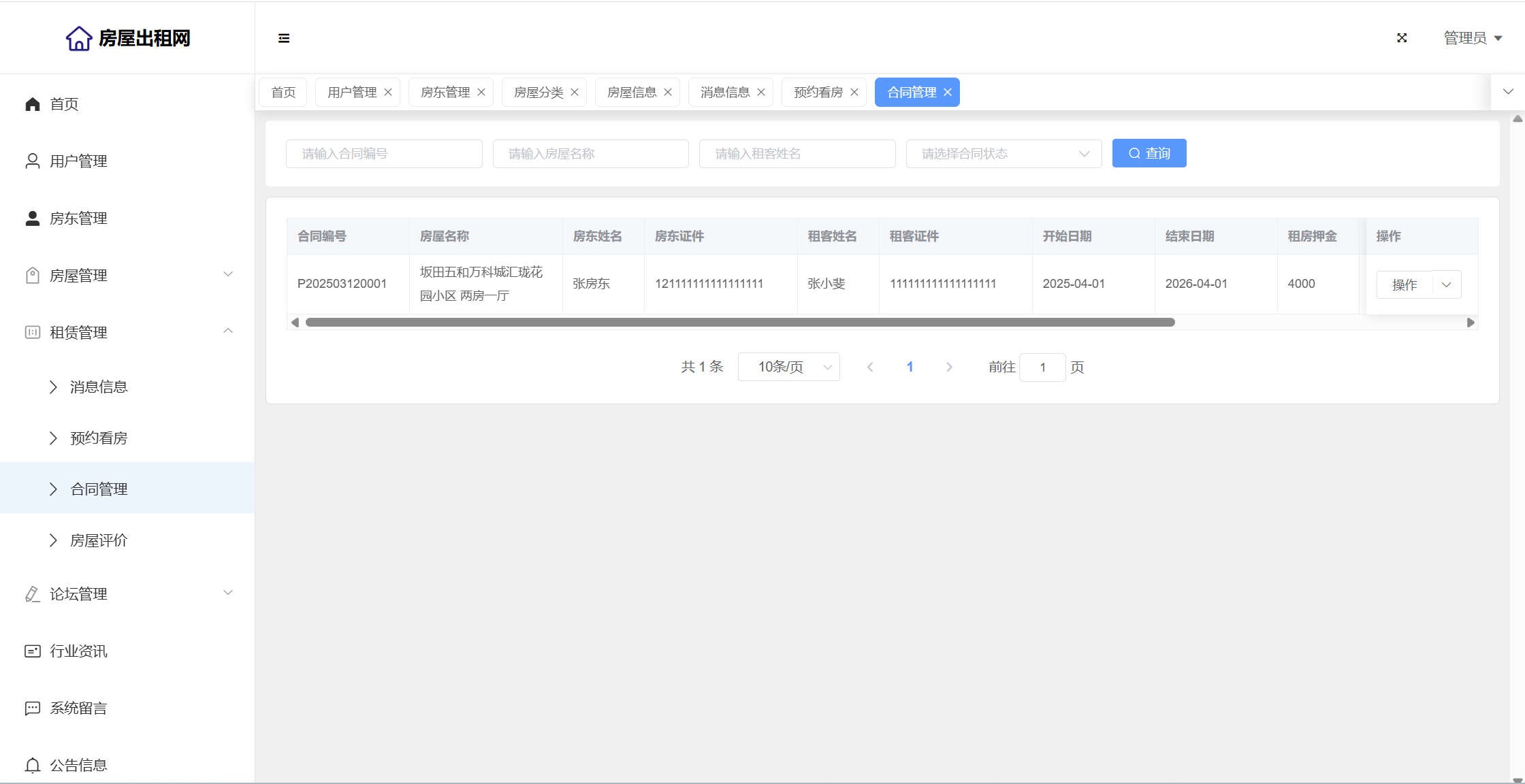Close the active 合同管理 tab
This screenshot has height=784, width=1525.
pyautogui.click(x=948, y=93)
